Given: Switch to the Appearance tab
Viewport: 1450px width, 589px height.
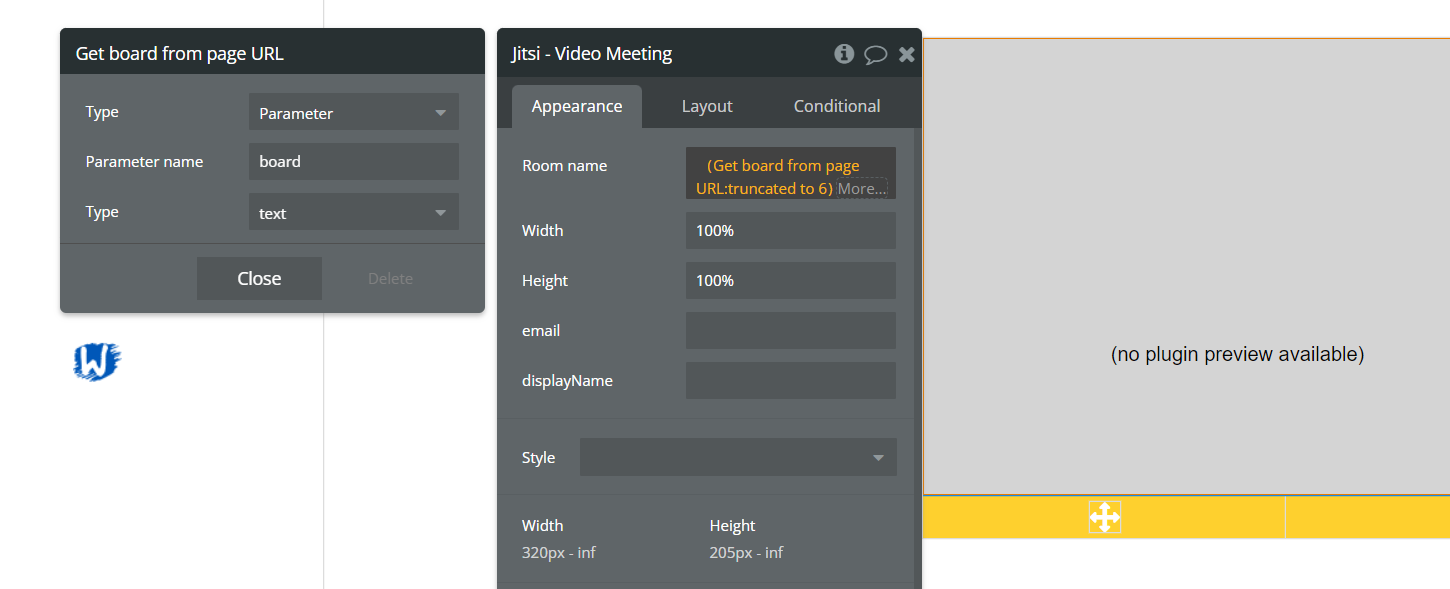Looking at the screenshot, I should pyautogui.click(x=577, y=106).
